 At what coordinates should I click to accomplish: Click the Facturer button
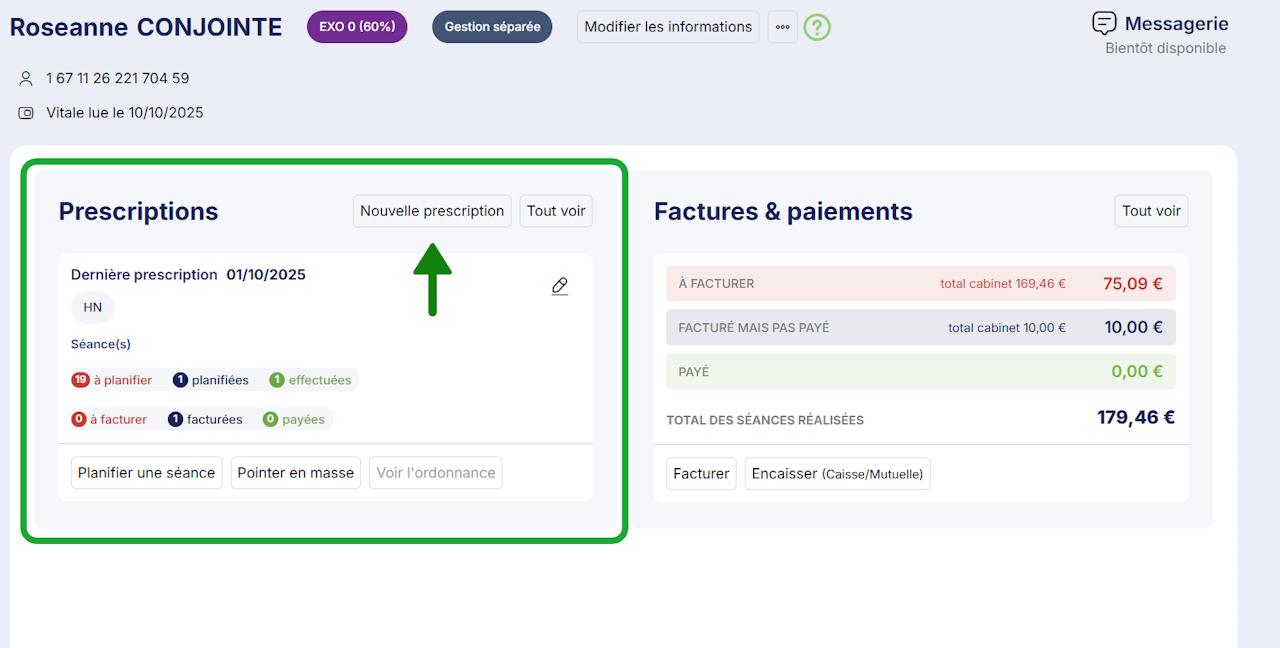pyautogui.click(x=701, y=474)
